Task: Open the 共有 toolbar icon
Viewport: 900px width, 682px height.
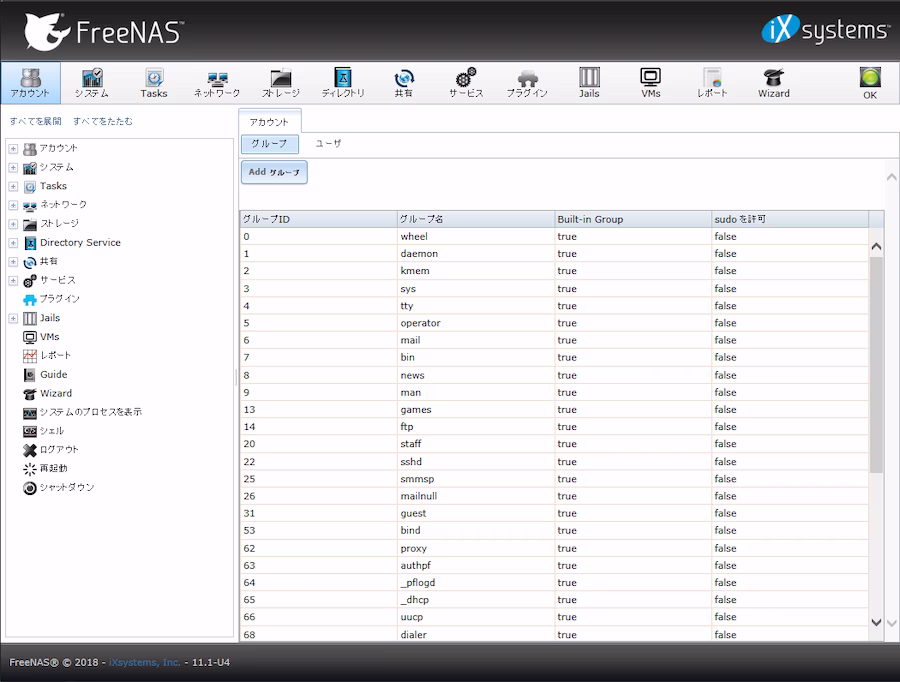Action: 404,83
